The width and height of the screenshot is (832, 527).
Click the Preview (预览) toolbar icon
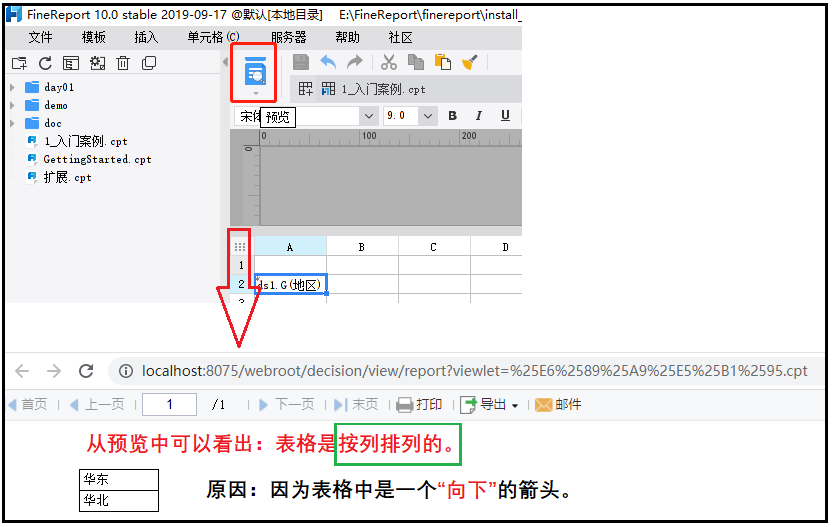(x=255, y=71)
